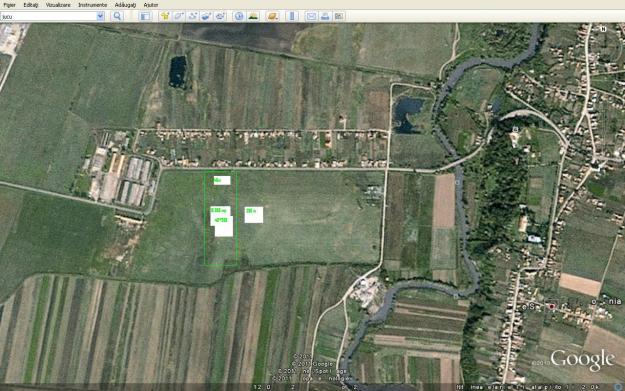625x391 pixels.
Task: Open the planet switcher icon dropdown
Action: (x=273, y=16)
